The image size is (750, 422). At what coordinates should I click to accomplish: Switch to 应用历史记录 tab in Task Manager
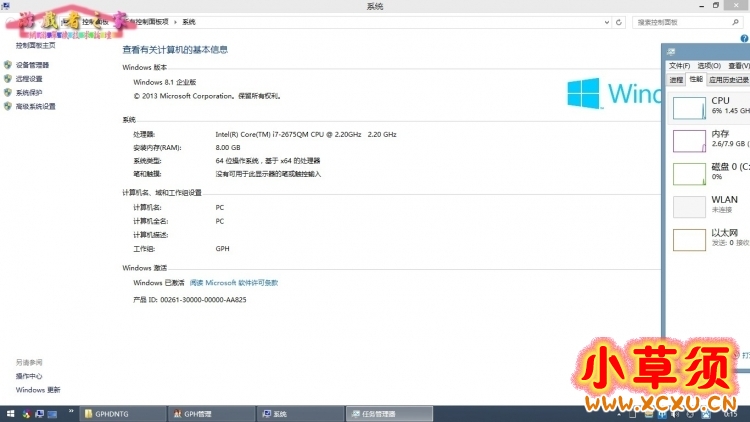728,80
